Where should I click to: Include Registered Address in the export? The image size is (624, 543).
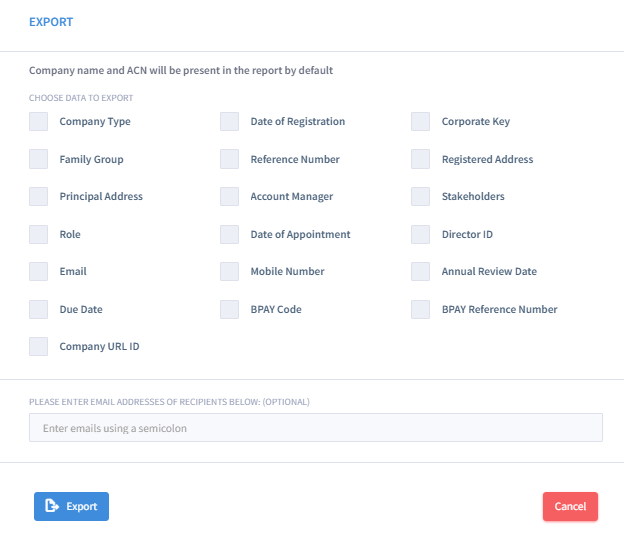[x=421, y=159]
